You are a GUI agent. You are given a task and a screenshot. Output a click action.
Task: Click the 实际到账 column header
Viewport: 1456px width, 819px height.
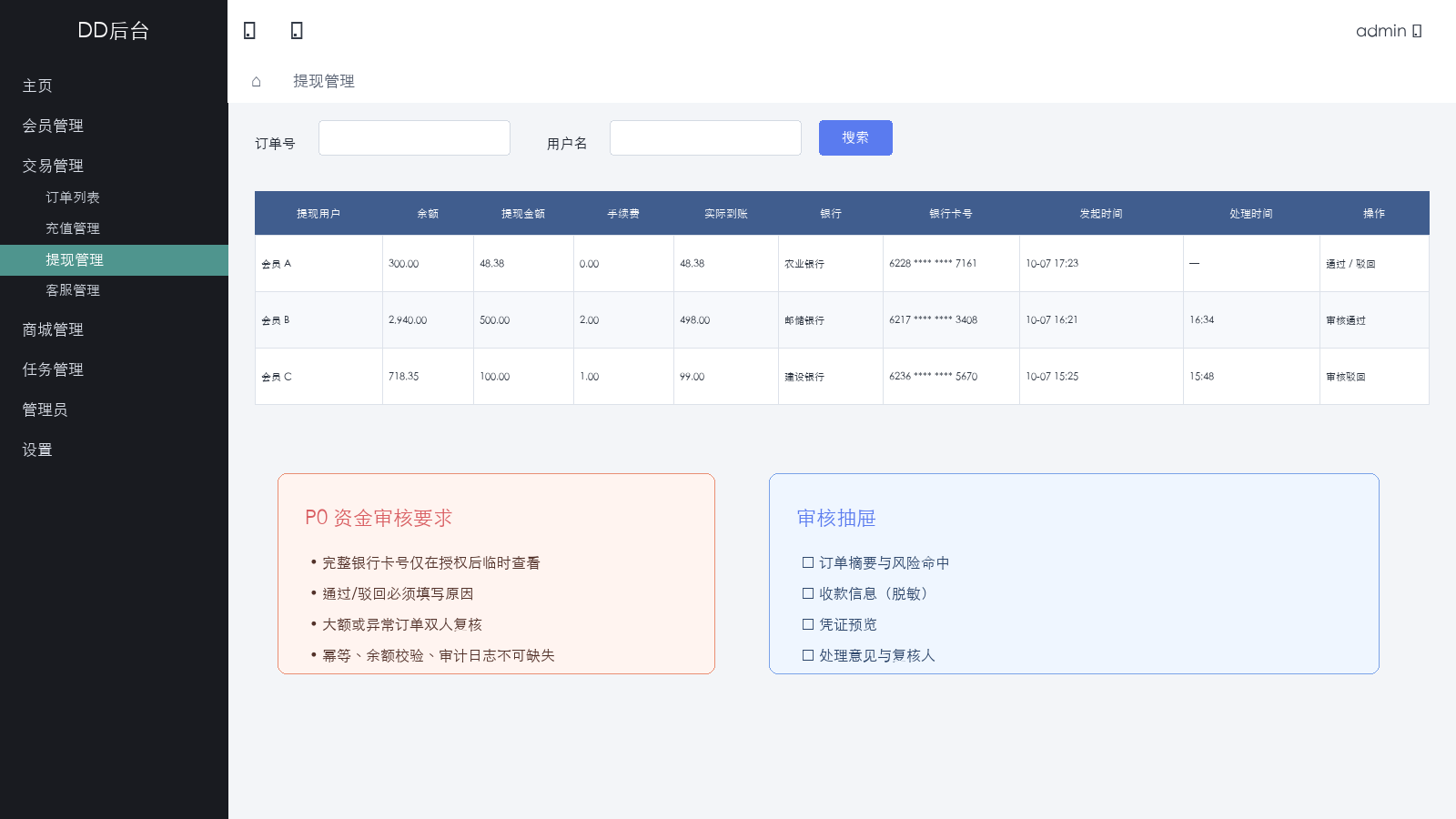(726, 214)
